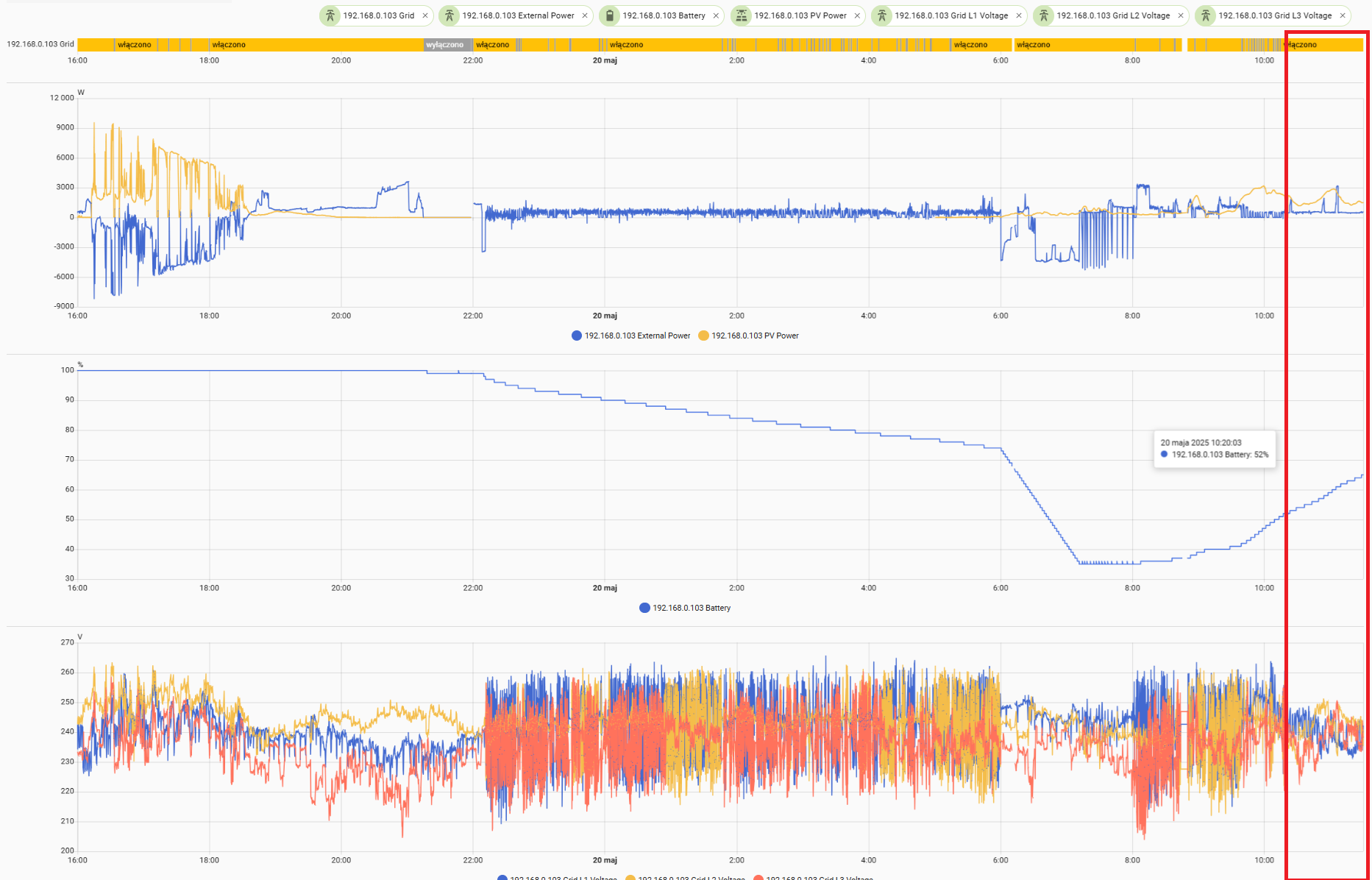Click the Grid entity tower icon
This screenshot has height=880, width=1372.
click(330, 15)
